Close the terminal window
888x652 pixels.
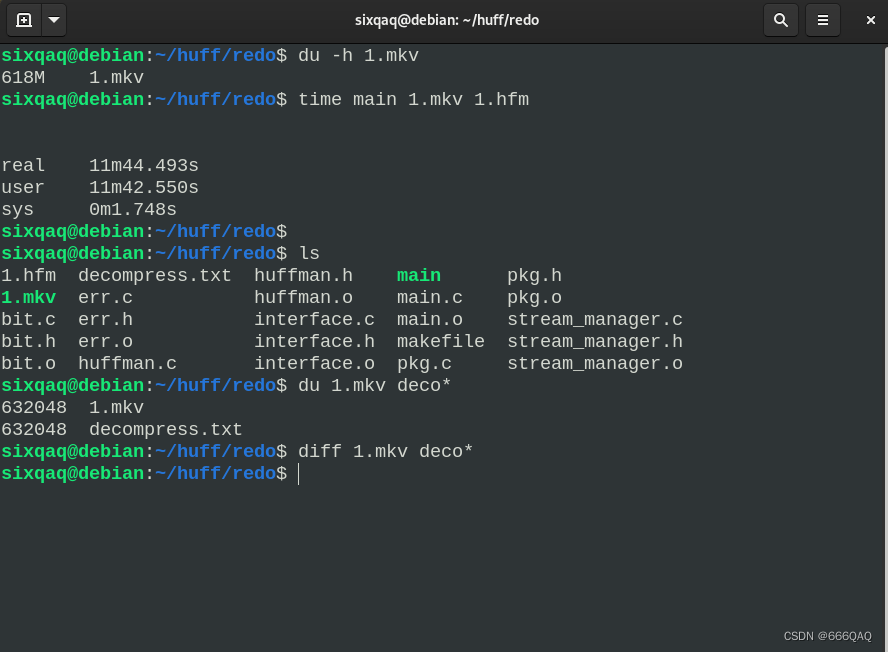tap(870, 20)
